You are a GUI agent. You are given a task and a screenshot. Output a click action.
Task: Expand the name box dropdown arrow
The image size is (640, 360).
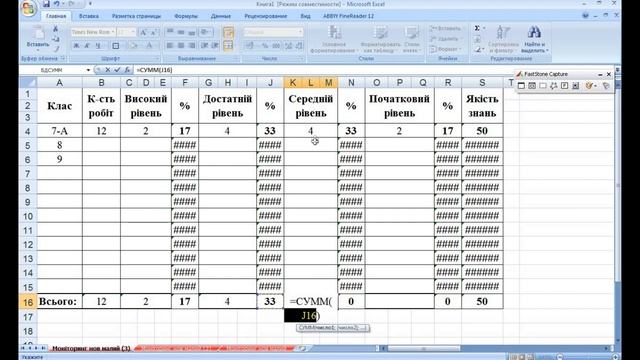point(88,70)
